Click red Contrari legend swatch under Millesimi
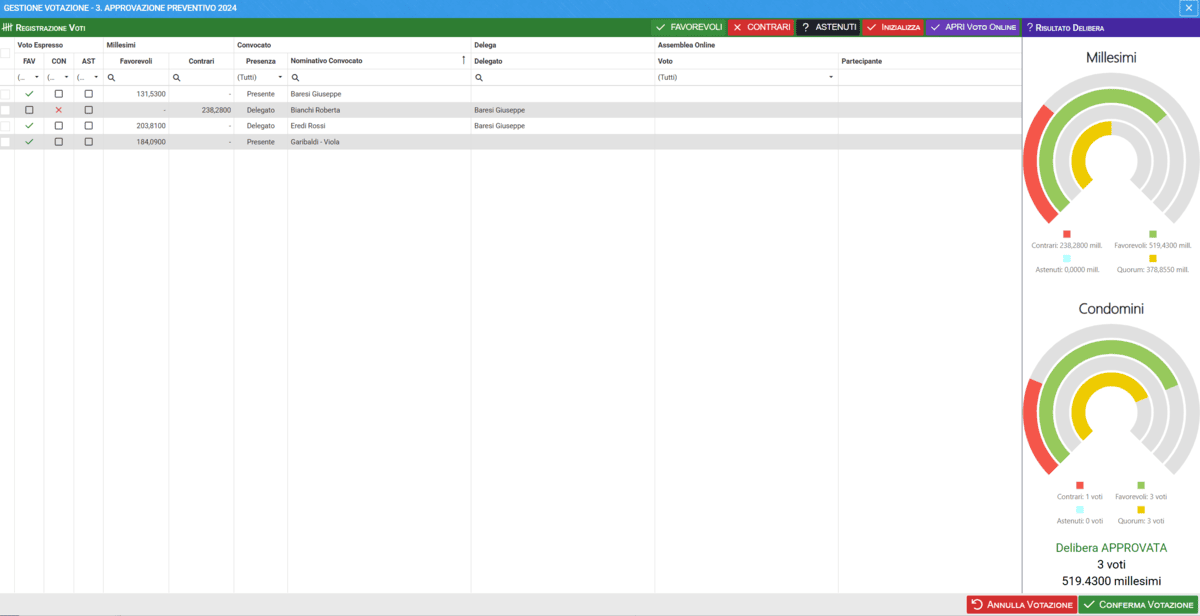The image size is (1200, 616). [1066, 234]
